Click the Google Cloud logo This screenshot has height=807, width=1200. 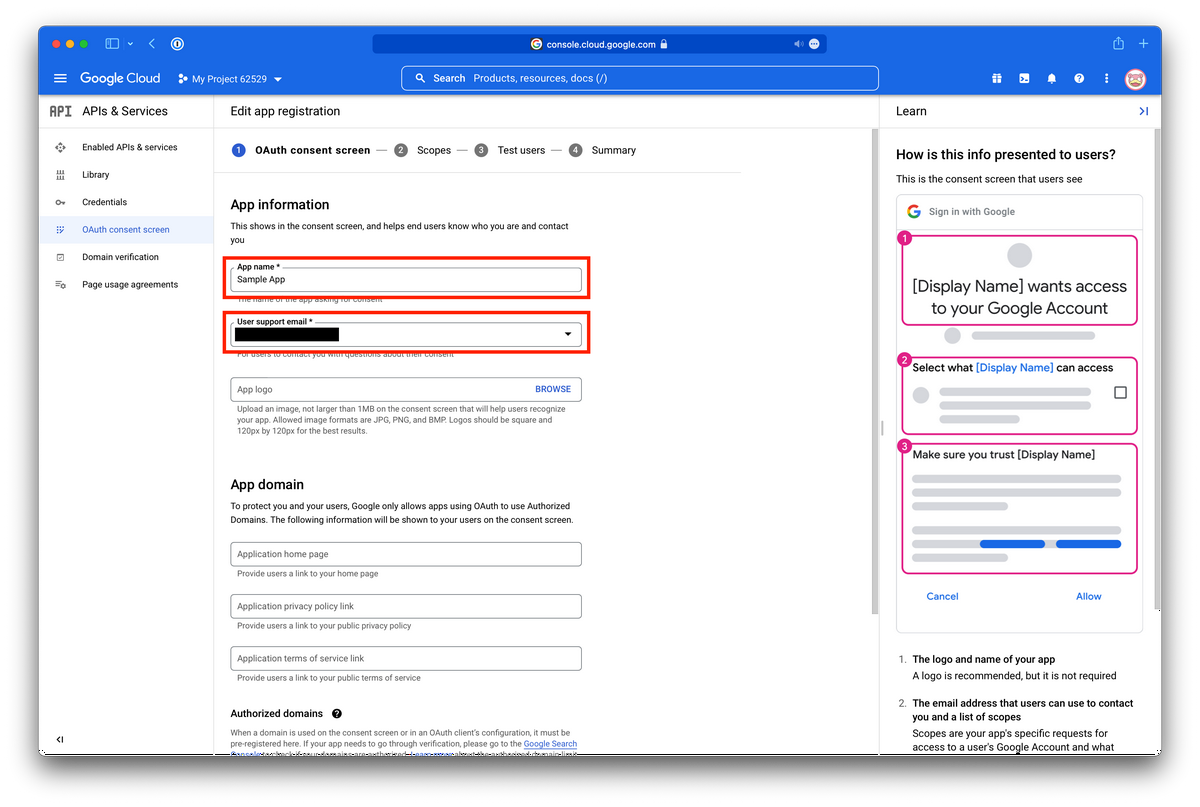tap(120, 78)
